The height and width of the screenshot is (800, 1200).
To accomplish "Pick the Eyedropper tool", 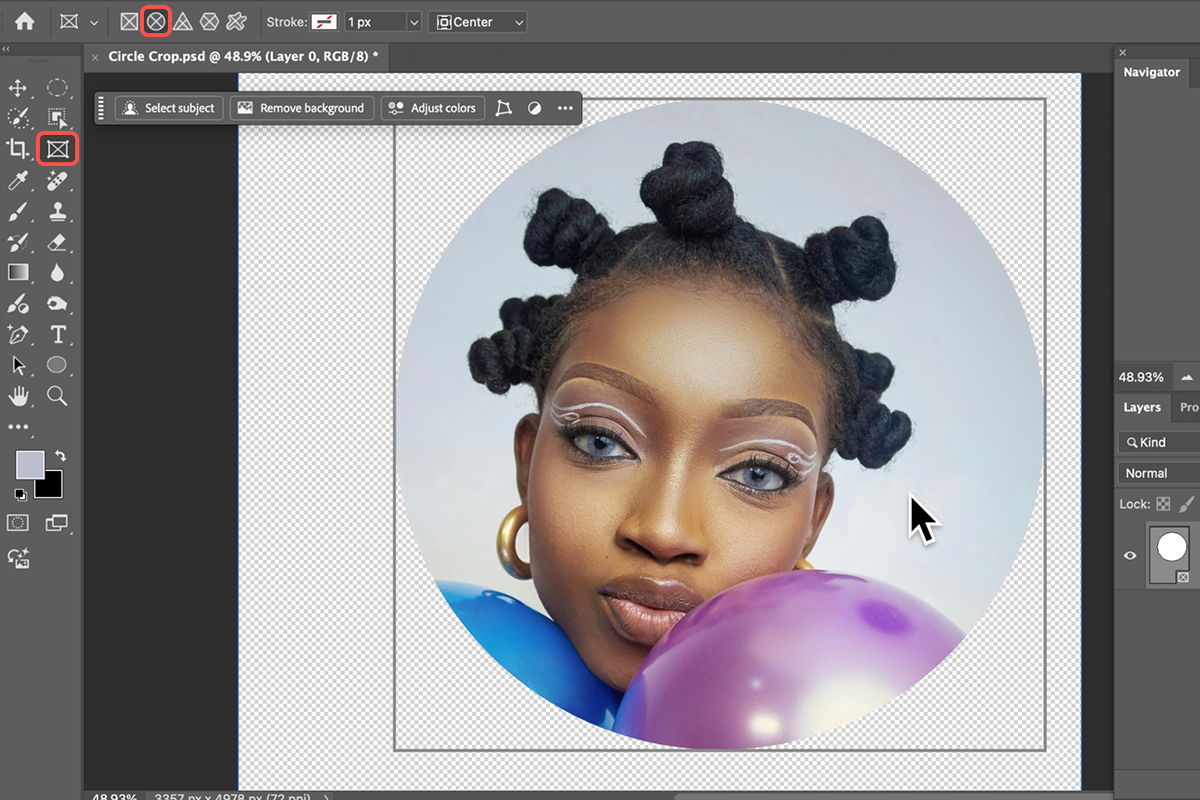I will click(x=18, y=181).
